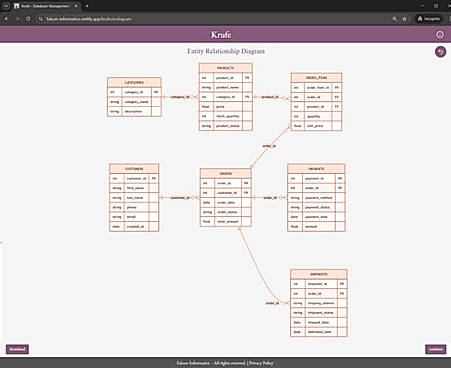Click product_name field in PRODUCTS table
The image size is (451, 368).
[x=226, y=87]
